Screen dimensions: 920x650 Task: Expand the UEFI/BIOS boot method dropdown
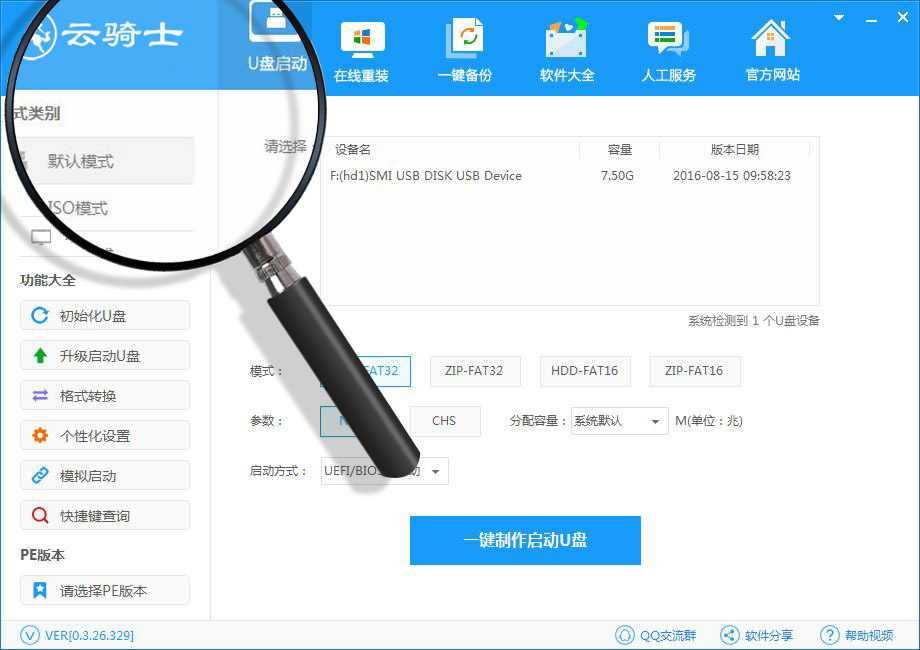coord(435,471)
